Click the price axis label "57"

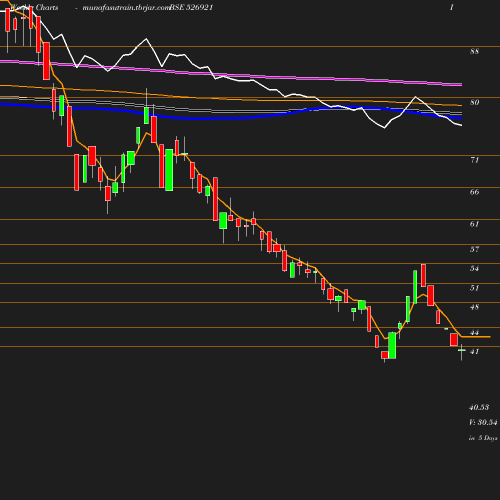point(474,249)
